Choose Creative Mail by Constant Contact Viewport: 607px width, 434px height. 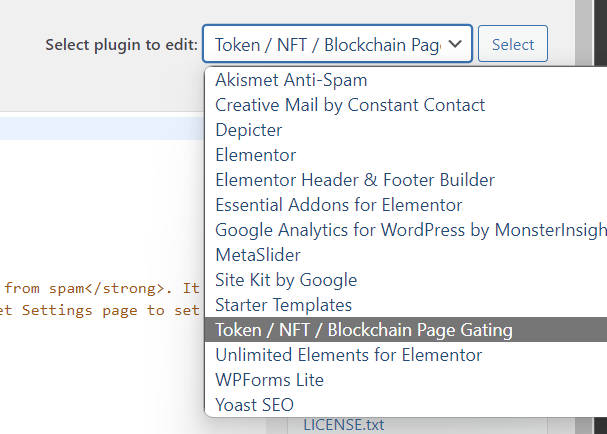(x=406, y=105)
